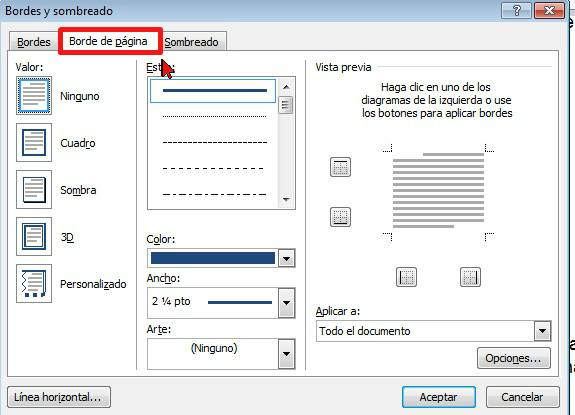
Task: Toggle the top border preview button
Action: pos(340,167)
